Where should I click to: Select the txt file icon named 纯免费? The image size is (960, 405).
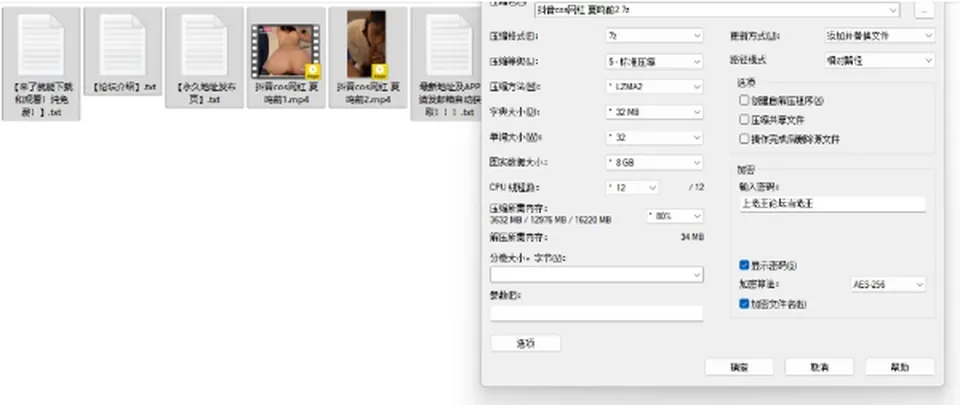(41, 45)
